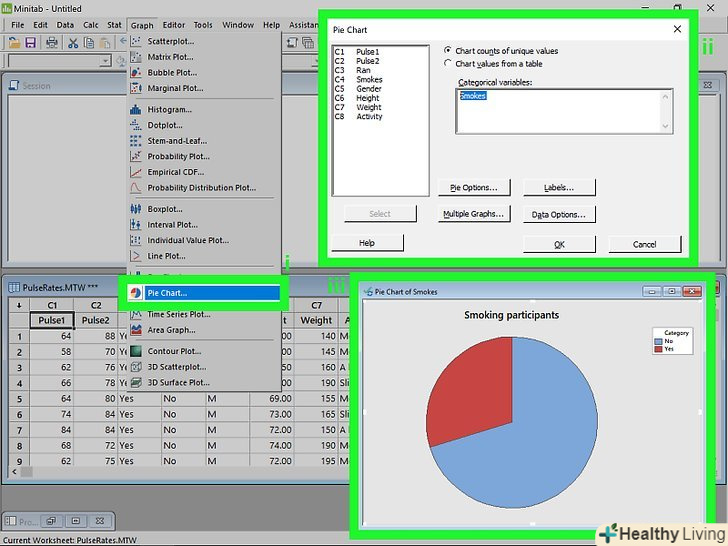Select Empirical CDF graph

click(x=176, y=172)
